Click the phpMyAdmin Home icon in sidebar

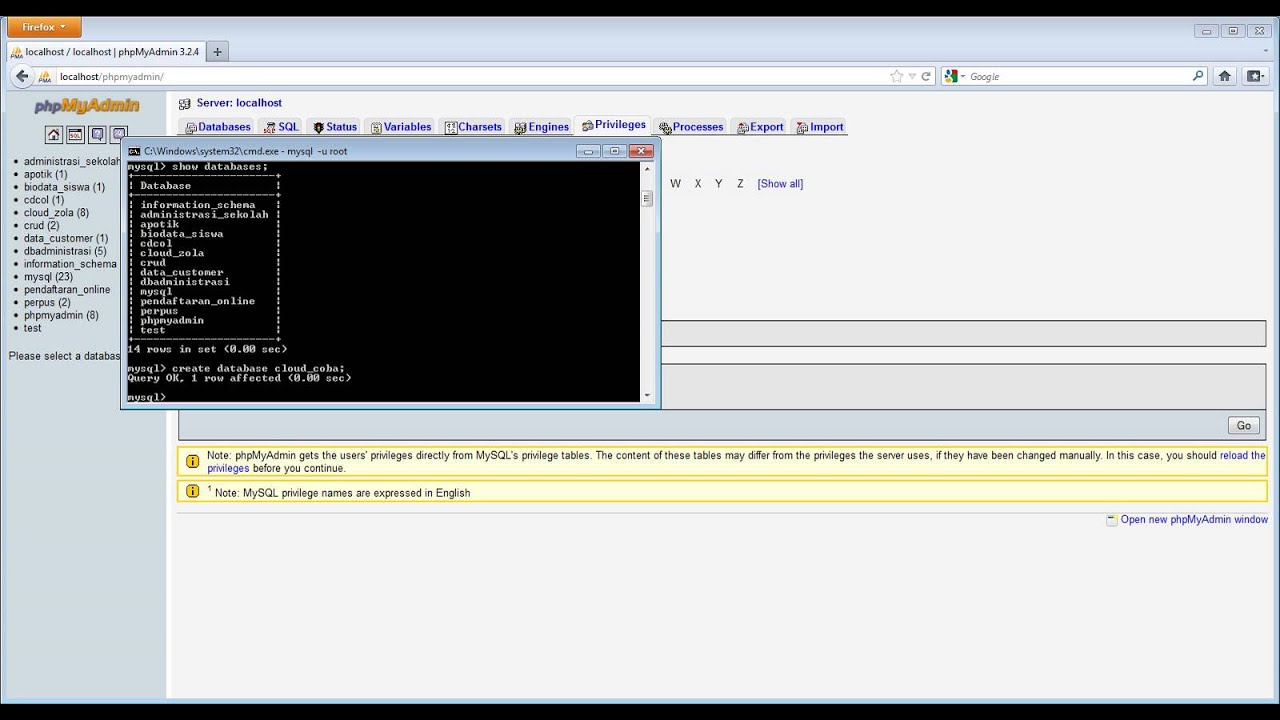point(54,134)
